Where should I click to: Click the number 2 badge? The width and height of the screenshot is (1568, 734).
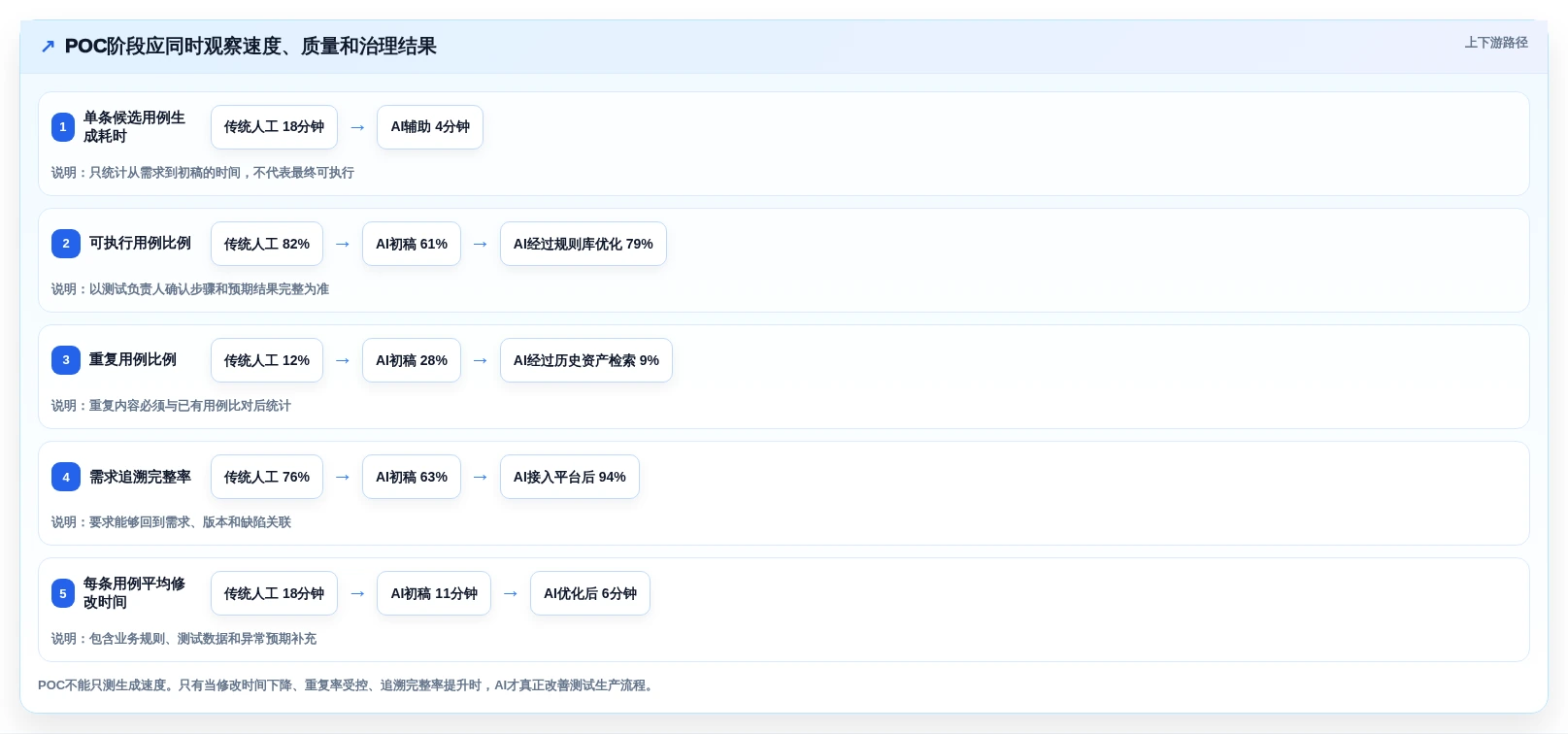[x=66, y=244]
